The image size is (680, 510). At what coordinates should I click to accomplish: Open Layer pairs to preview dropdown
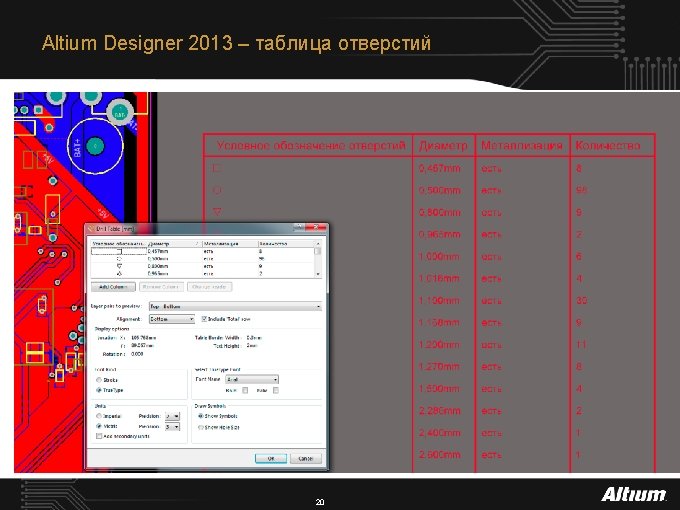point(235,306)
